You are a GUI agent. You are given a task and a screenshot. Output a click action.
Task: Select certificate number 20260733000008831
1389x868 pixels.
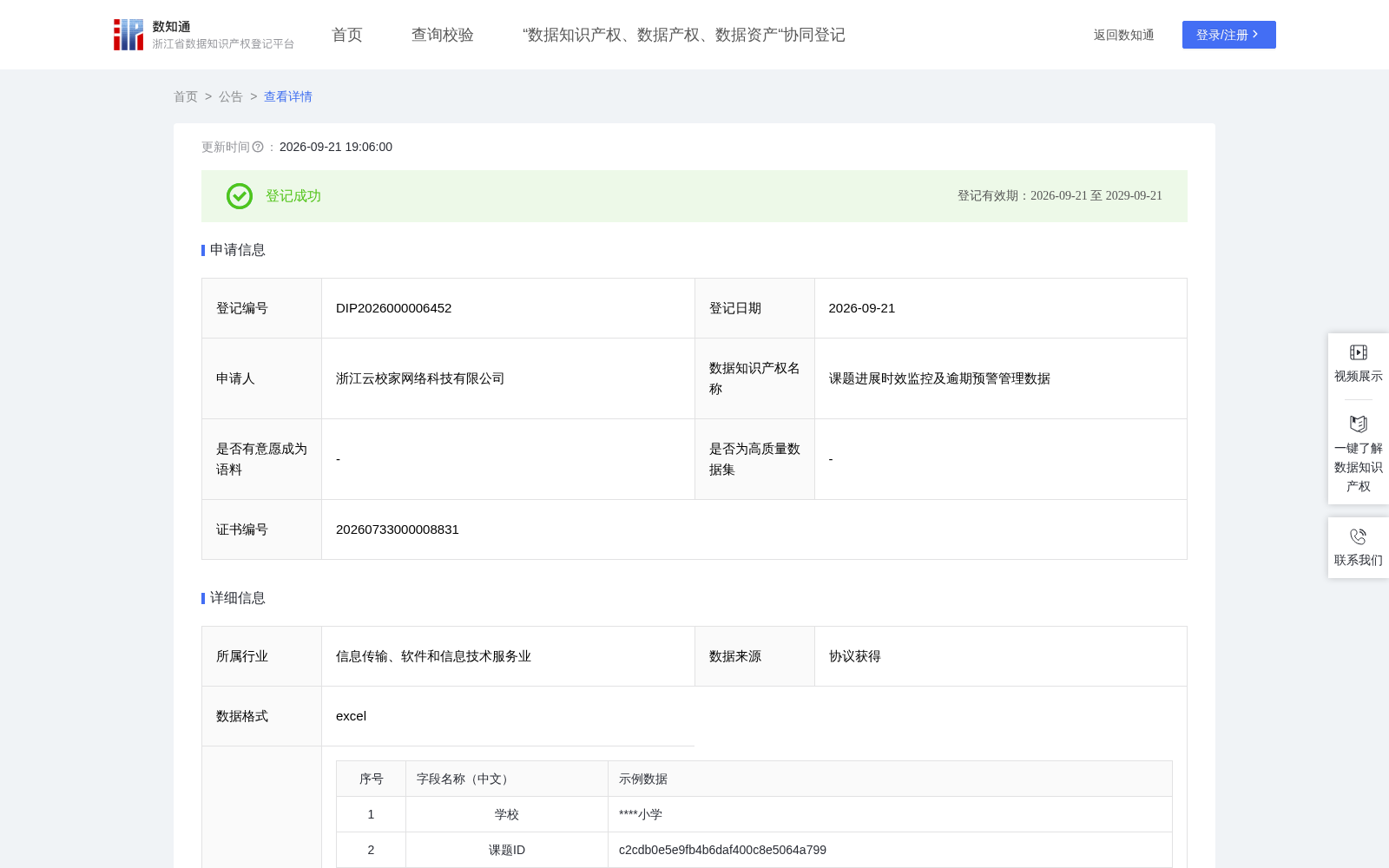(398, 529)
